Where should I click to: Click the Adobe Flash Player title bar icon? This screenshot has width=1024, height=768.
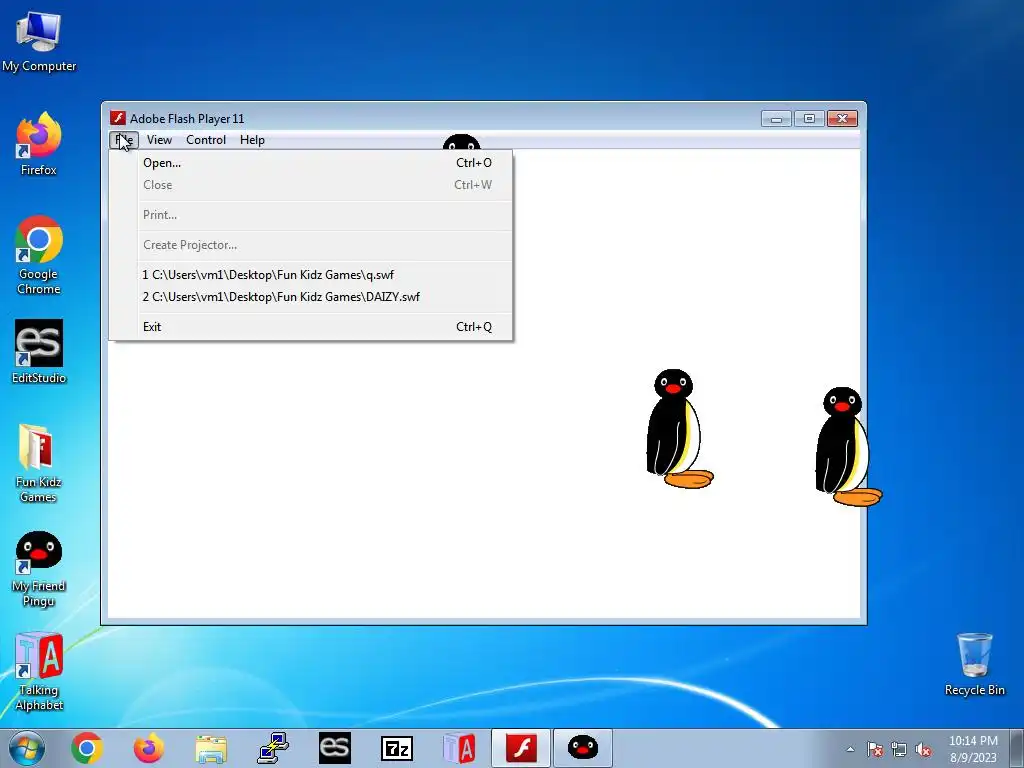tap(118, 118)
